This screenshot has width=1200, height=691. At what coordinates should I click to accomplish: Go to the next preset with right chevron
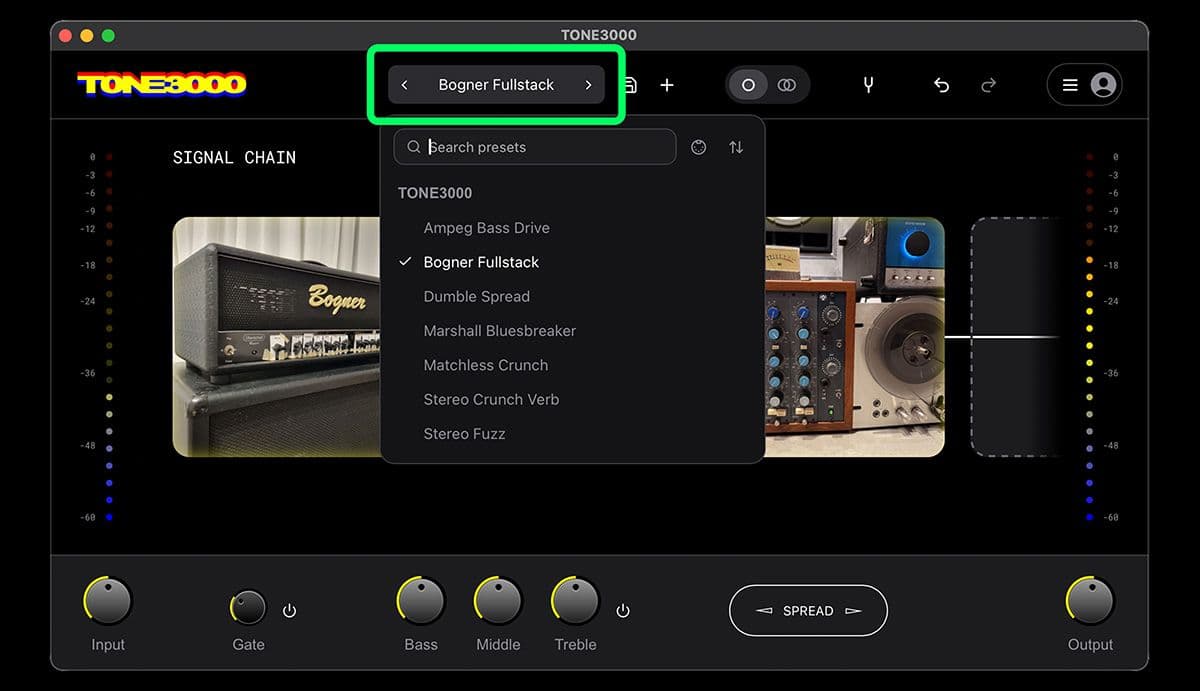click(x=588, y=85)
